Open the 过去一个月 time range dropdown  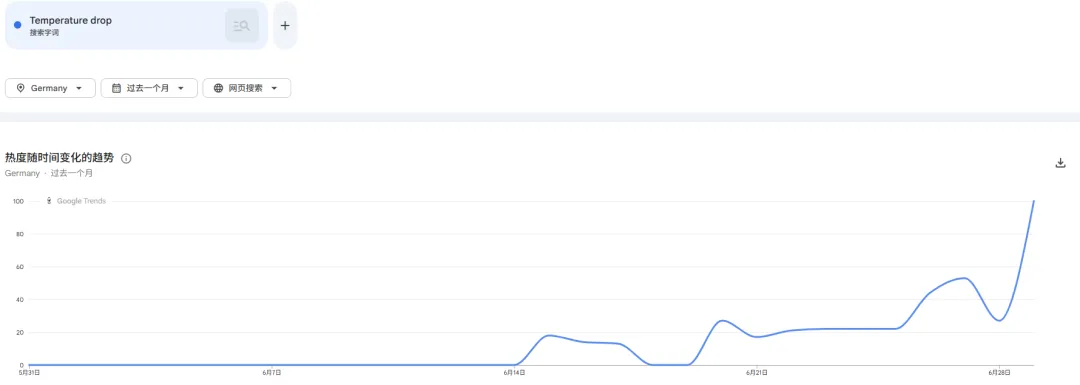(149, 88)
